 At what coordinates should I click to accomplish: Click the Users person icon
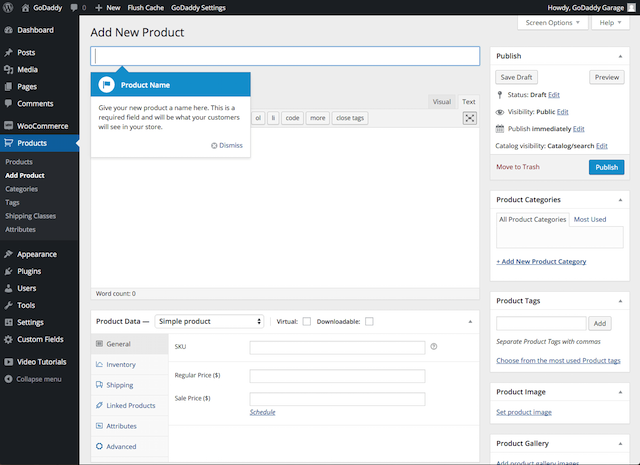[8, 288]
